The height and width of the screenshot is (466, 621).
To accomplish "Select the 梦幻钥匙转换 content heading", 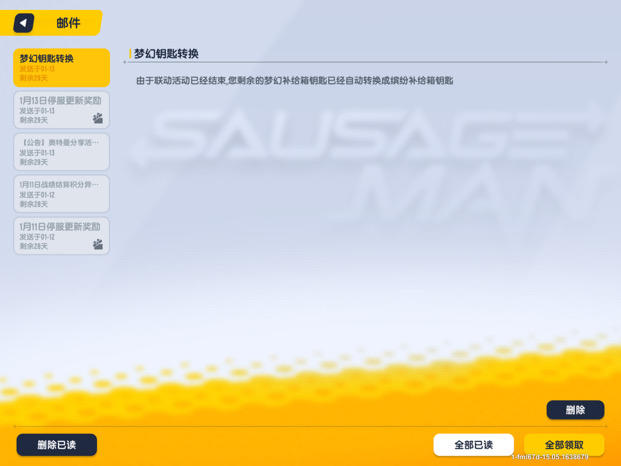I will (166, 53).
